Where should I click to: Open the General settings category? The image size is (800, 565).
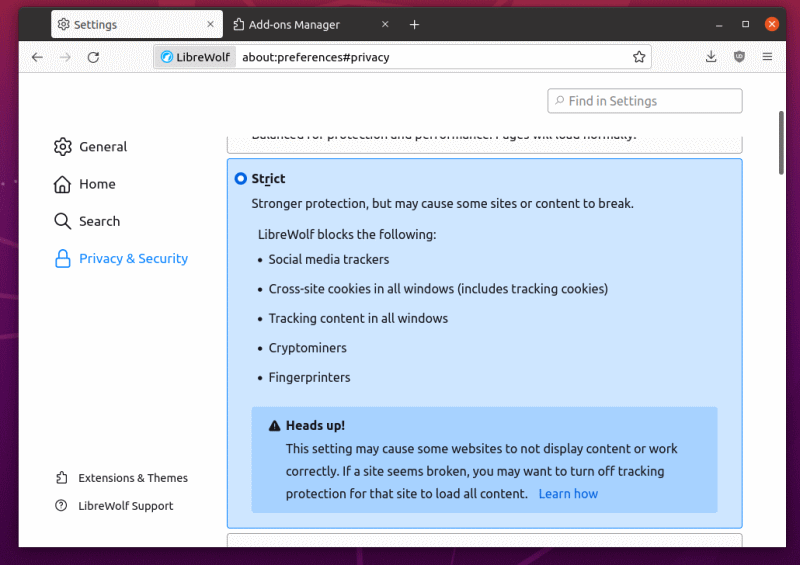103,147
